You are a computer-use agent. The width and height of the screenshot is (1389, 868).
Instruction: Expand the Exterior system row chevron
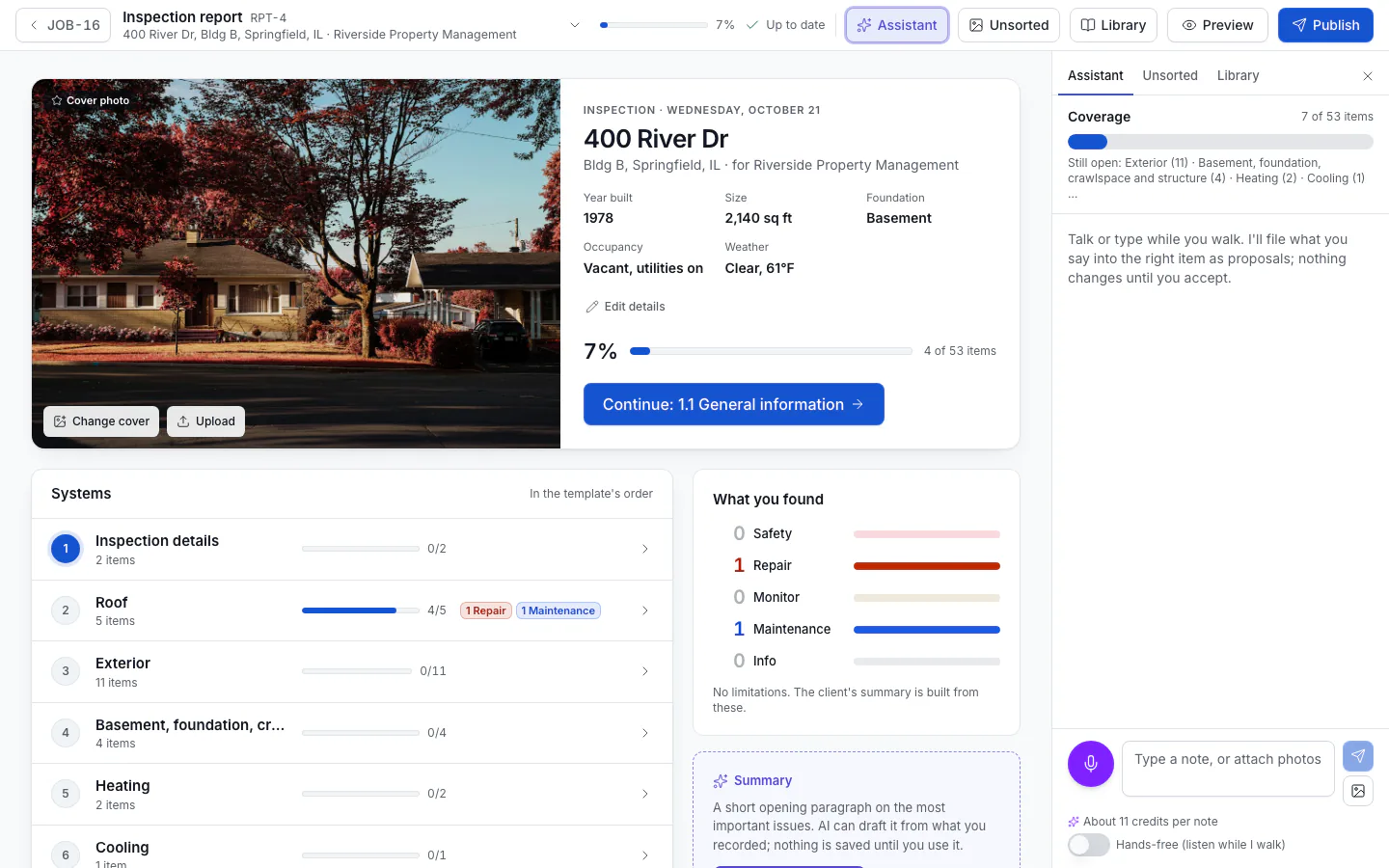pos(645,671)
